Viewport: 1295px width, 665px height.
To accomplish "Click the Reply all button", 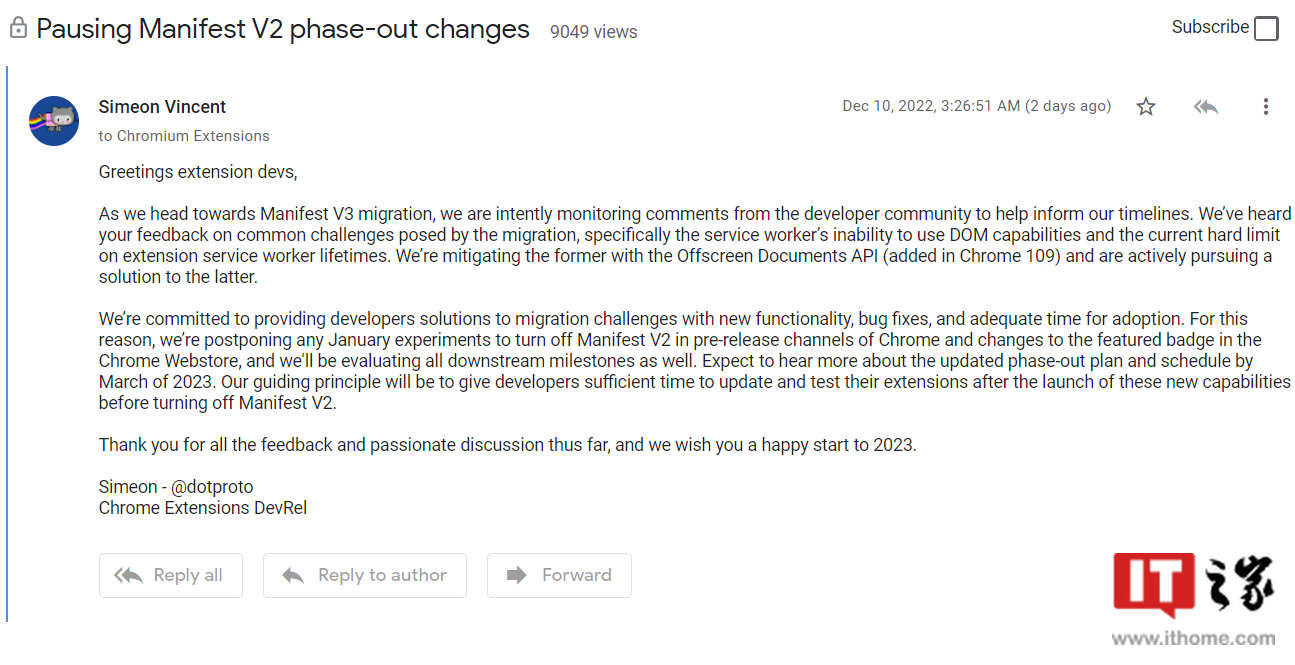I will click(x=171, y=575).
